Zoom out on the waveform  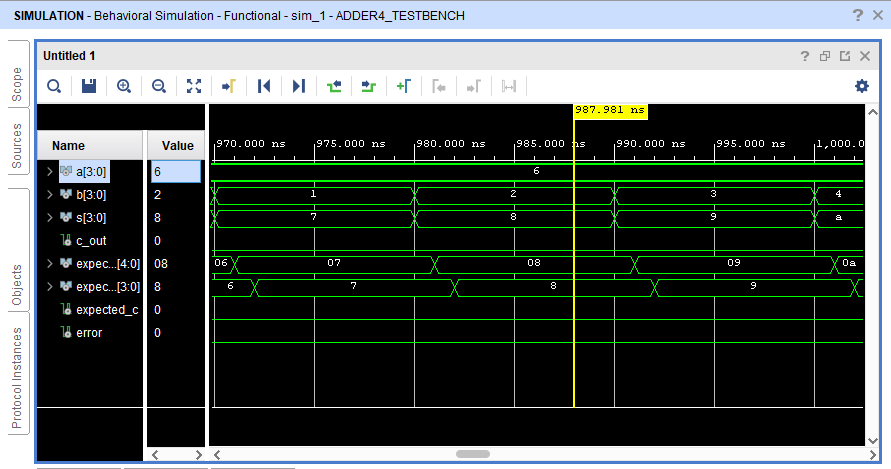tap(159, 86)
